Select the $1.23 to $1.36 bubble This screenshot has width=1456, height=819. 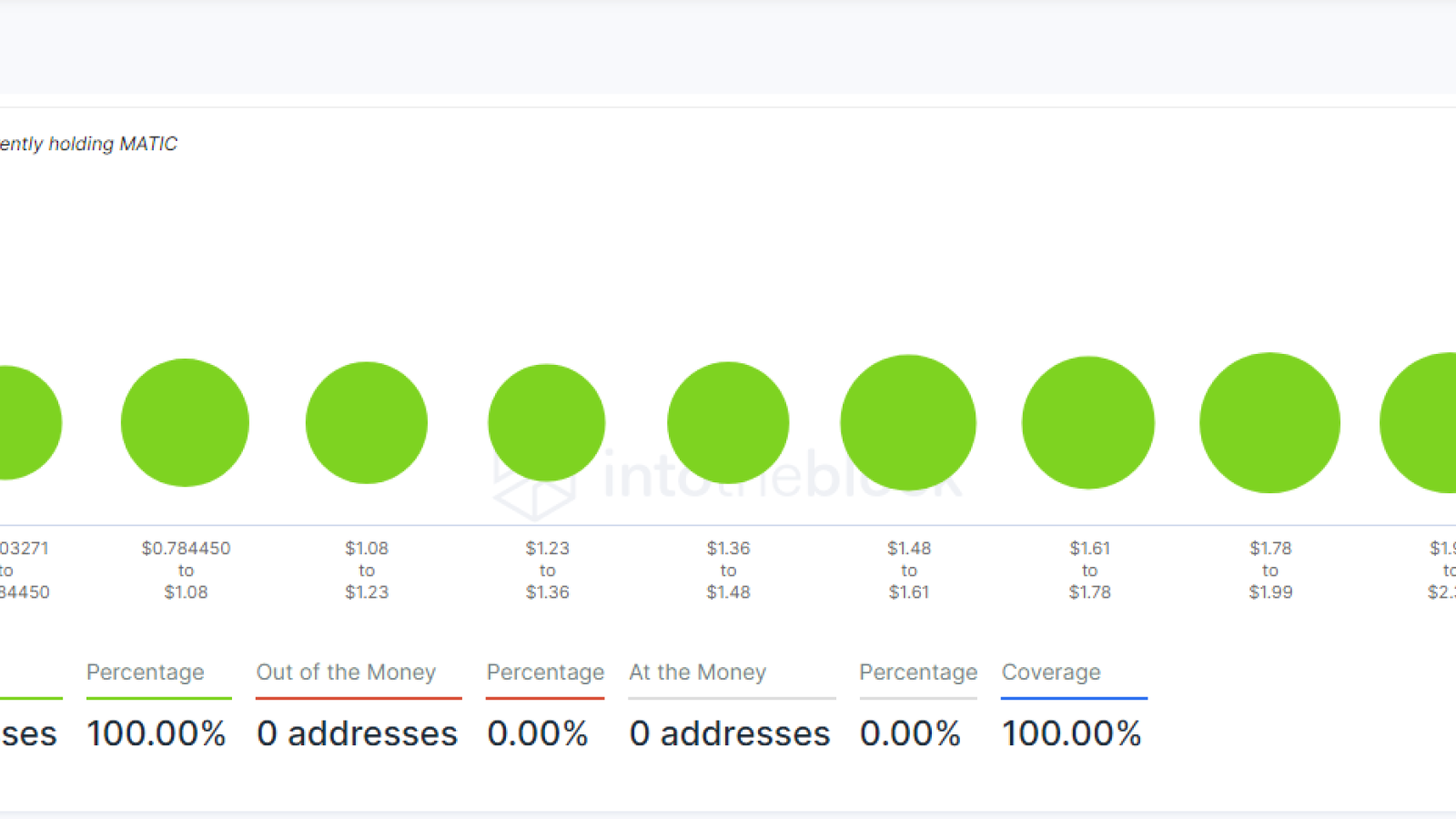pos(547,422)
